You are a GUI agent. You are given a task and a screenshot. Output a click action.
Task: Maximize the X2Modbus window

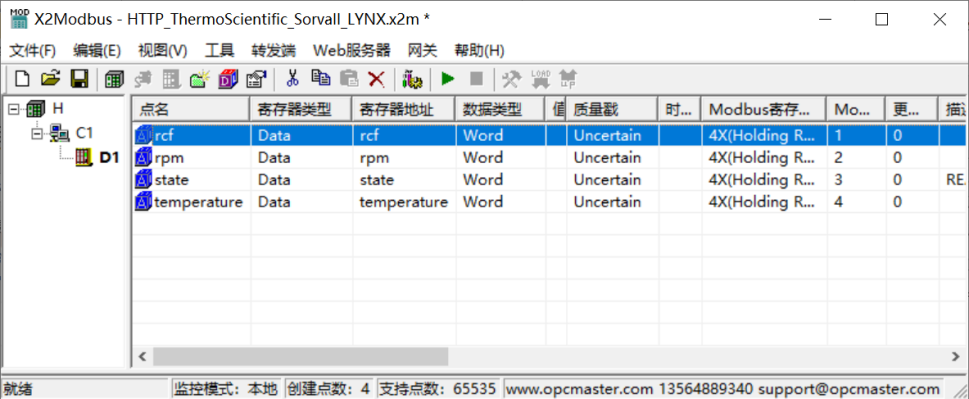(x=882, y=19)
